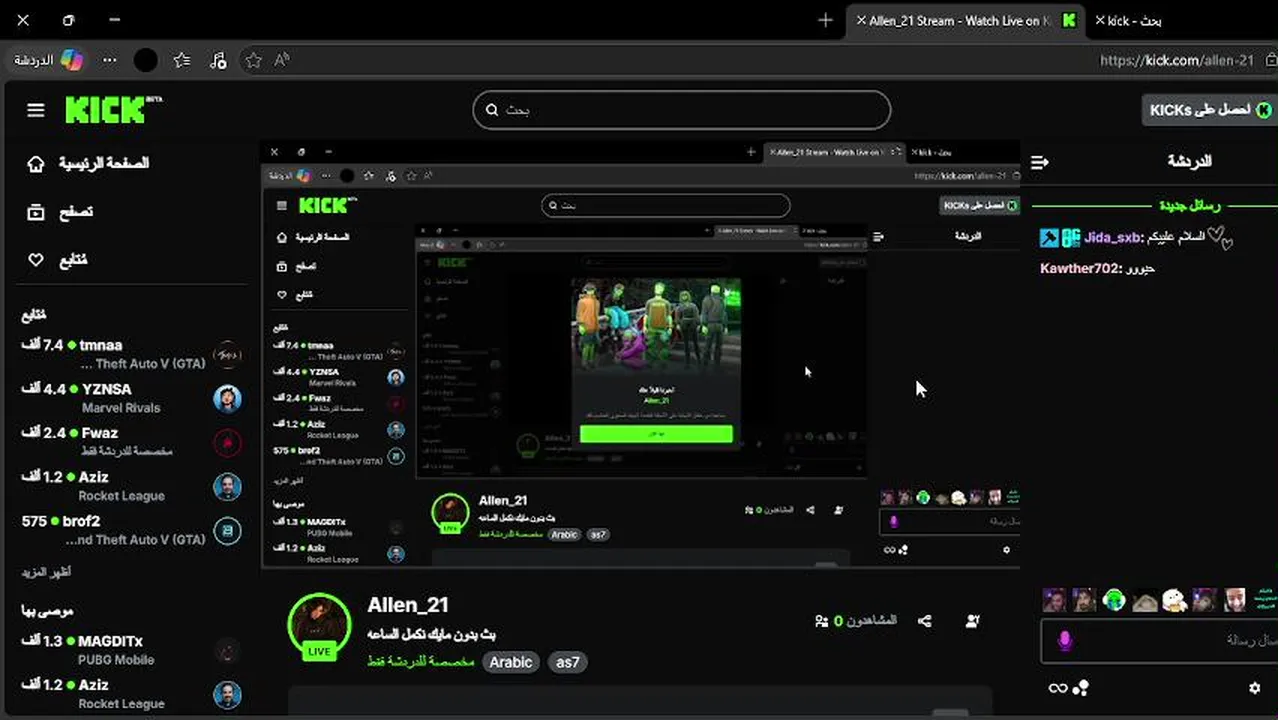Close the Allen_21 Stream browser tab

pyautogui.click(x=861, y=20)
